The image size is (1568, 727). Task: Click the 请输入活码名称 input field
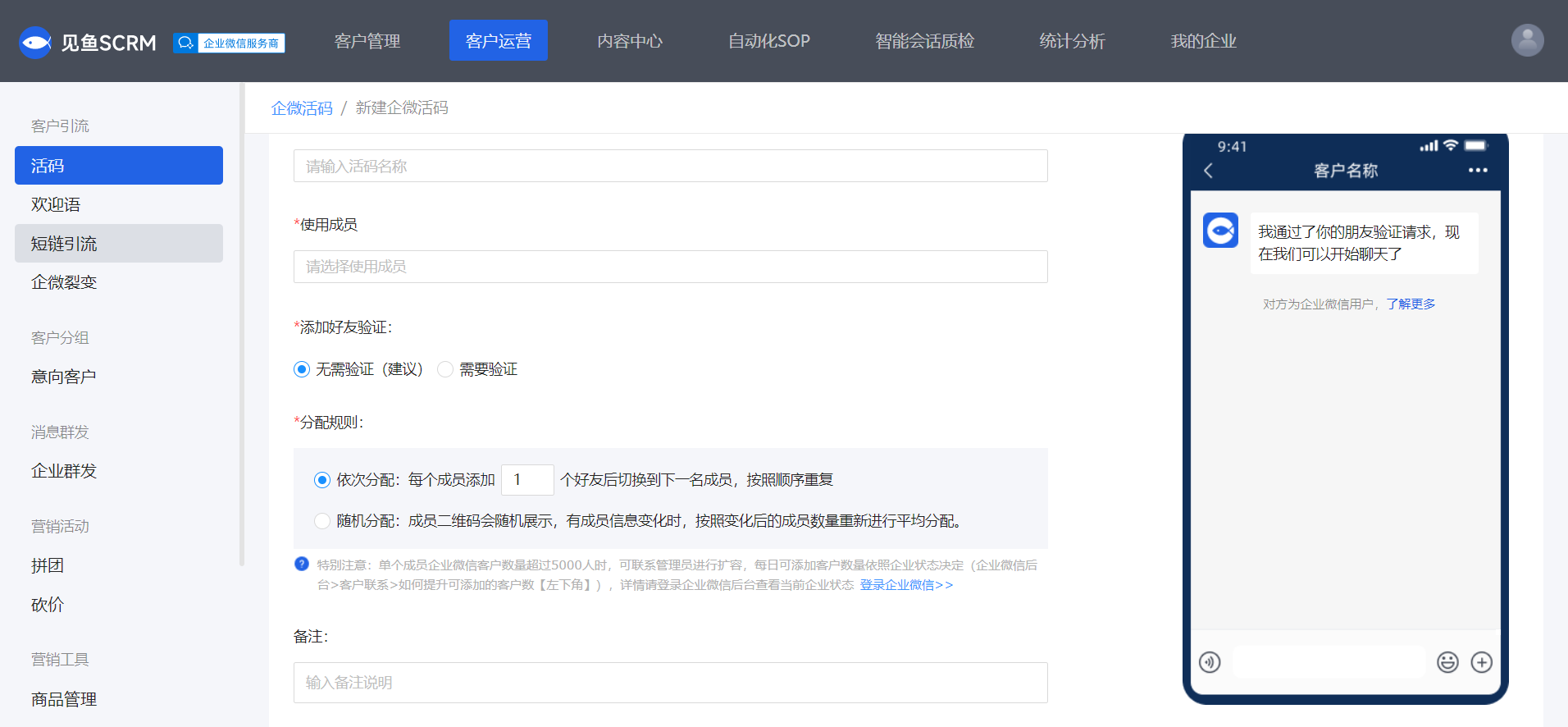tap(670, 166)
